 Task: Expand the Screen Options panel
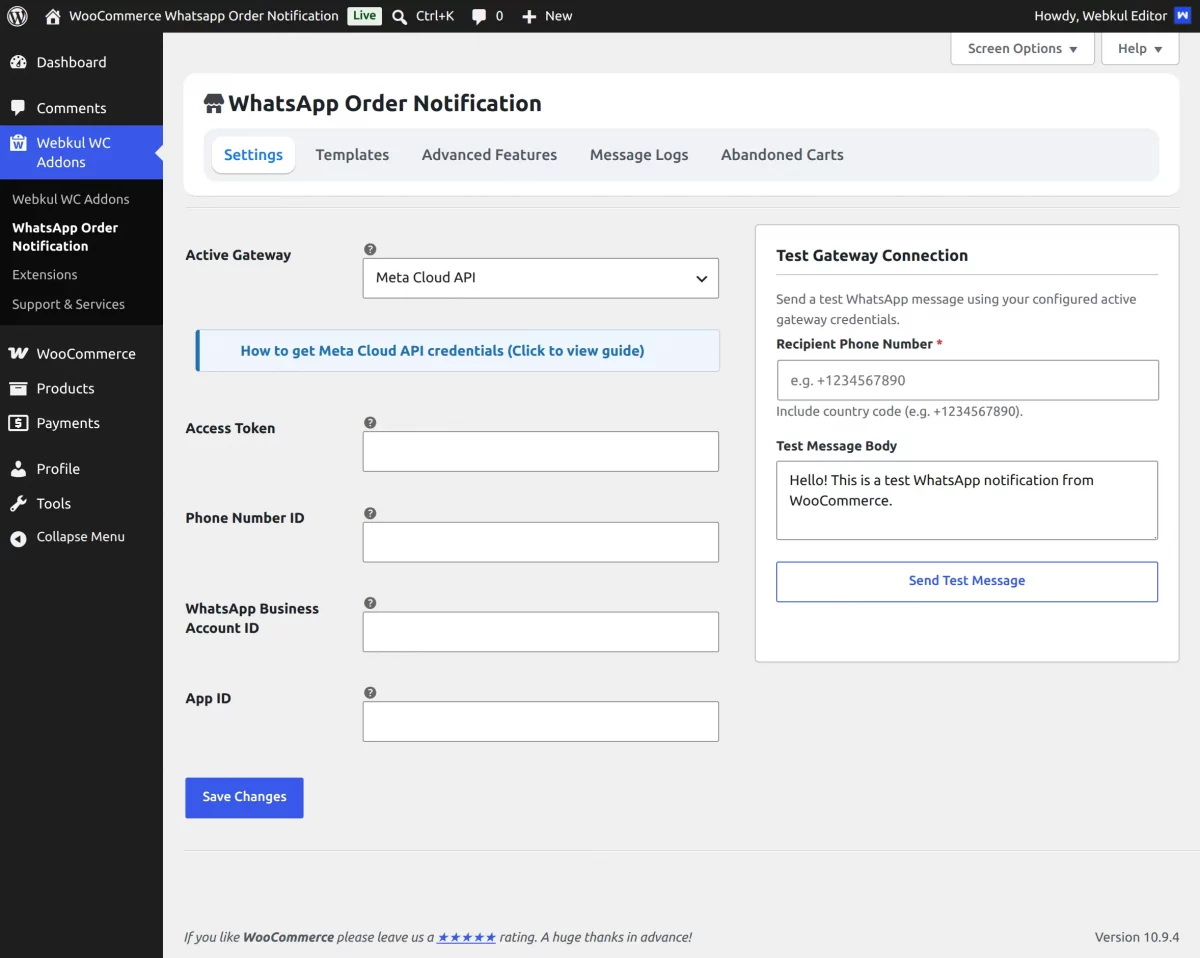[x=1022, y=49]
